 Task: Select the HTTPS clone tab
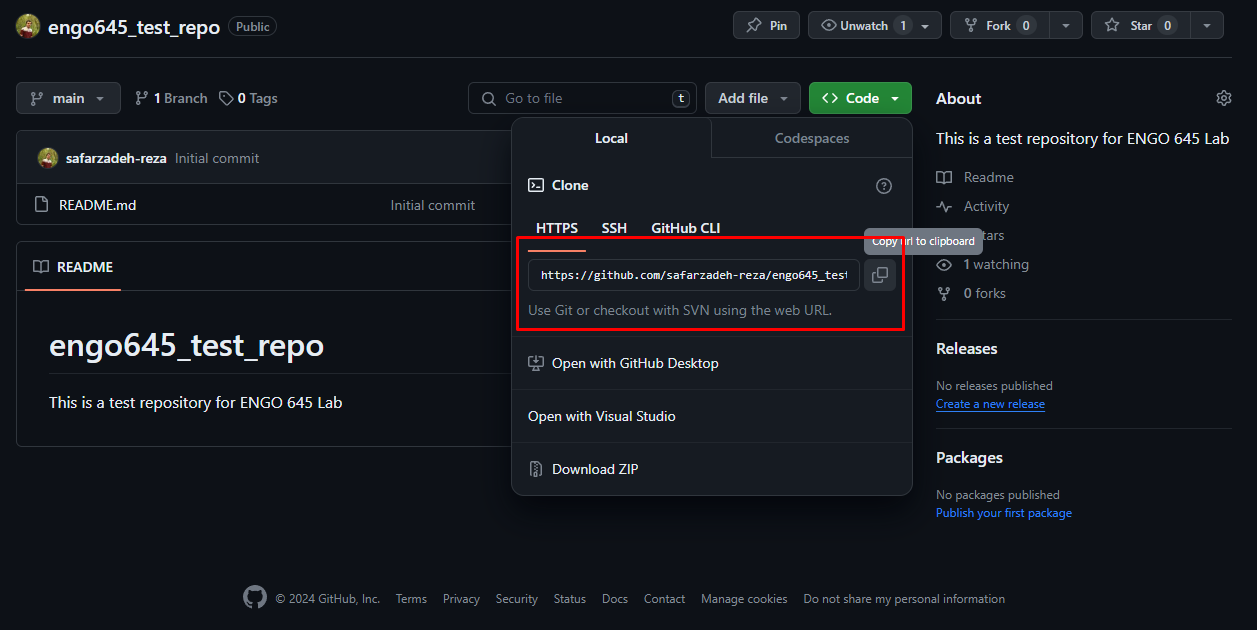pos(557,228)
